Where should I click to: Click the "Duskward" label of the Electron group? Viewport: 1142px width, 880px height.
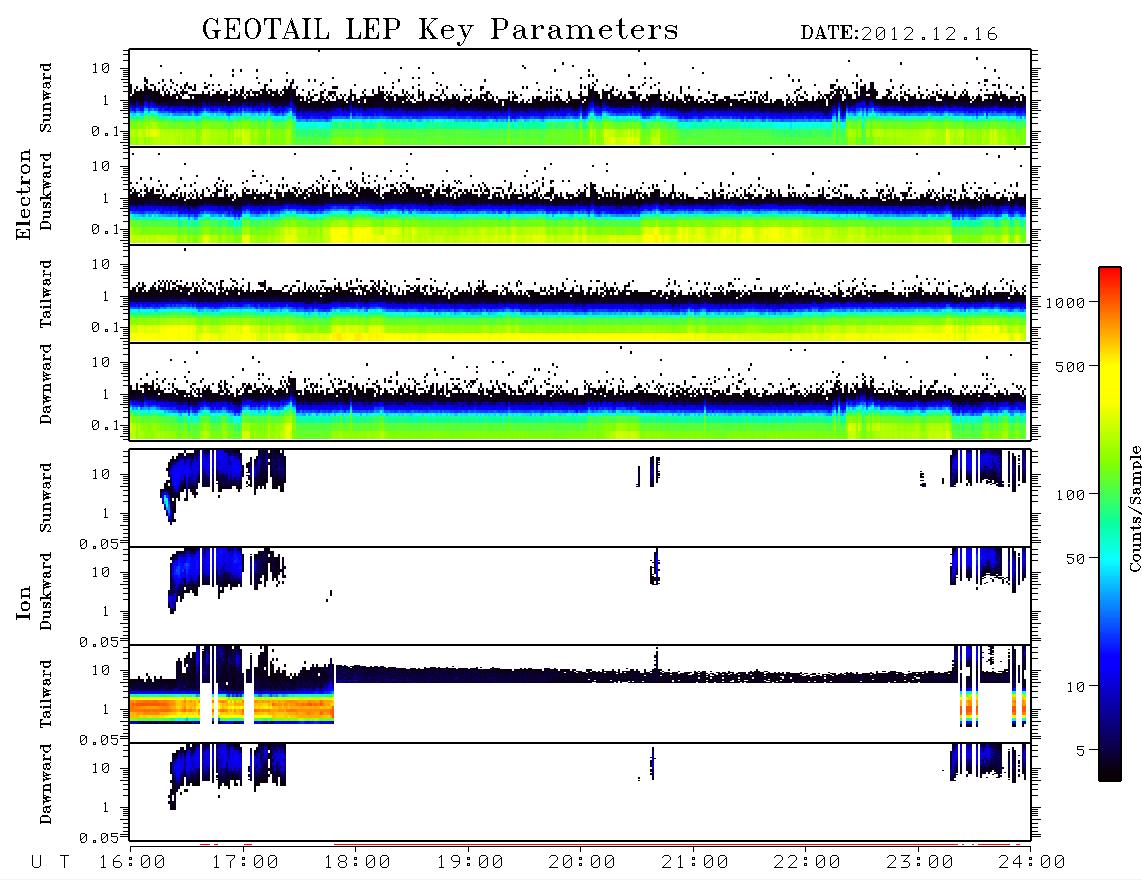click(x=46, y=192)
